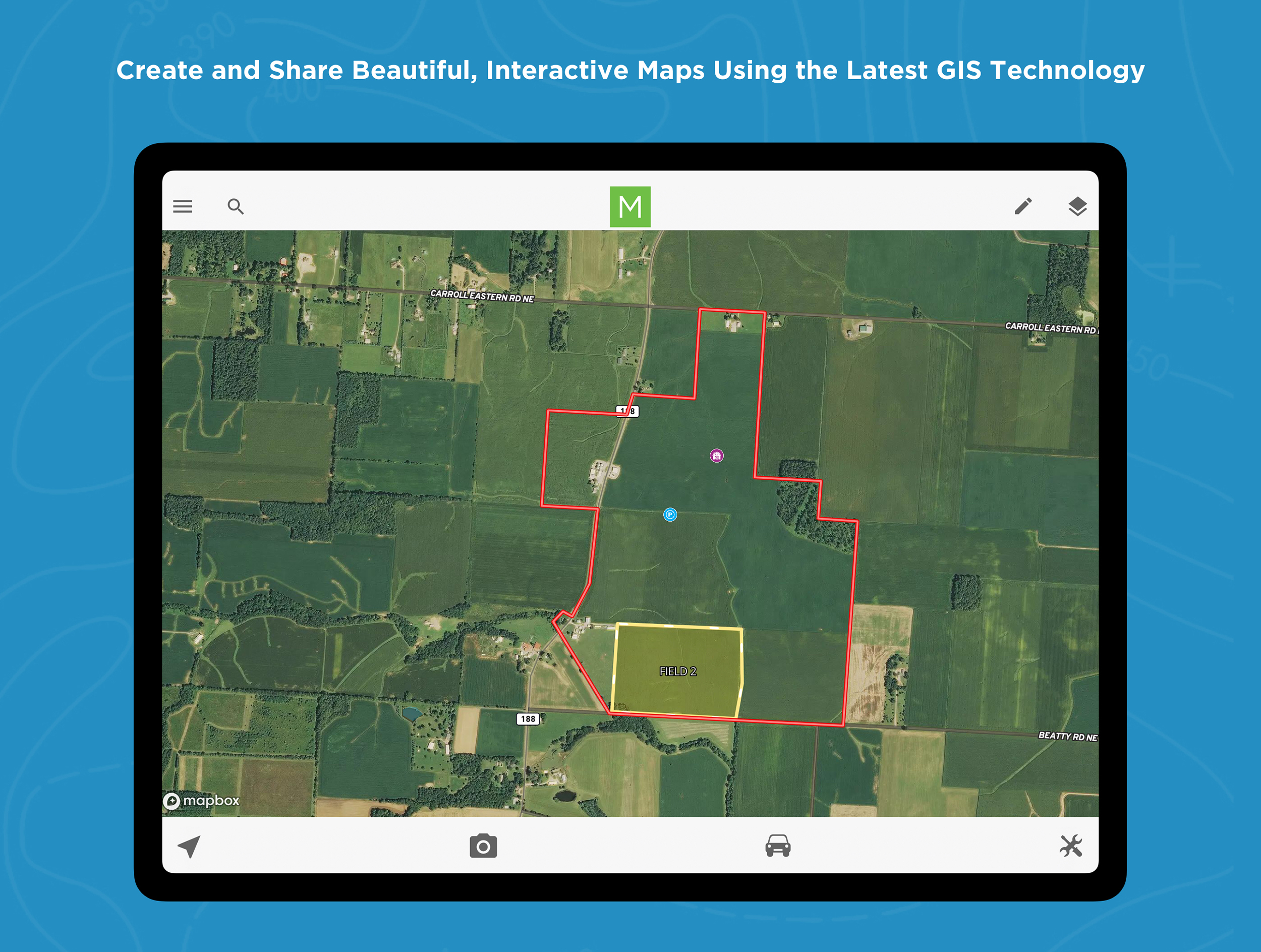
Task: Click the mapbox attribution logo
Action: click(x=202, y=801)
